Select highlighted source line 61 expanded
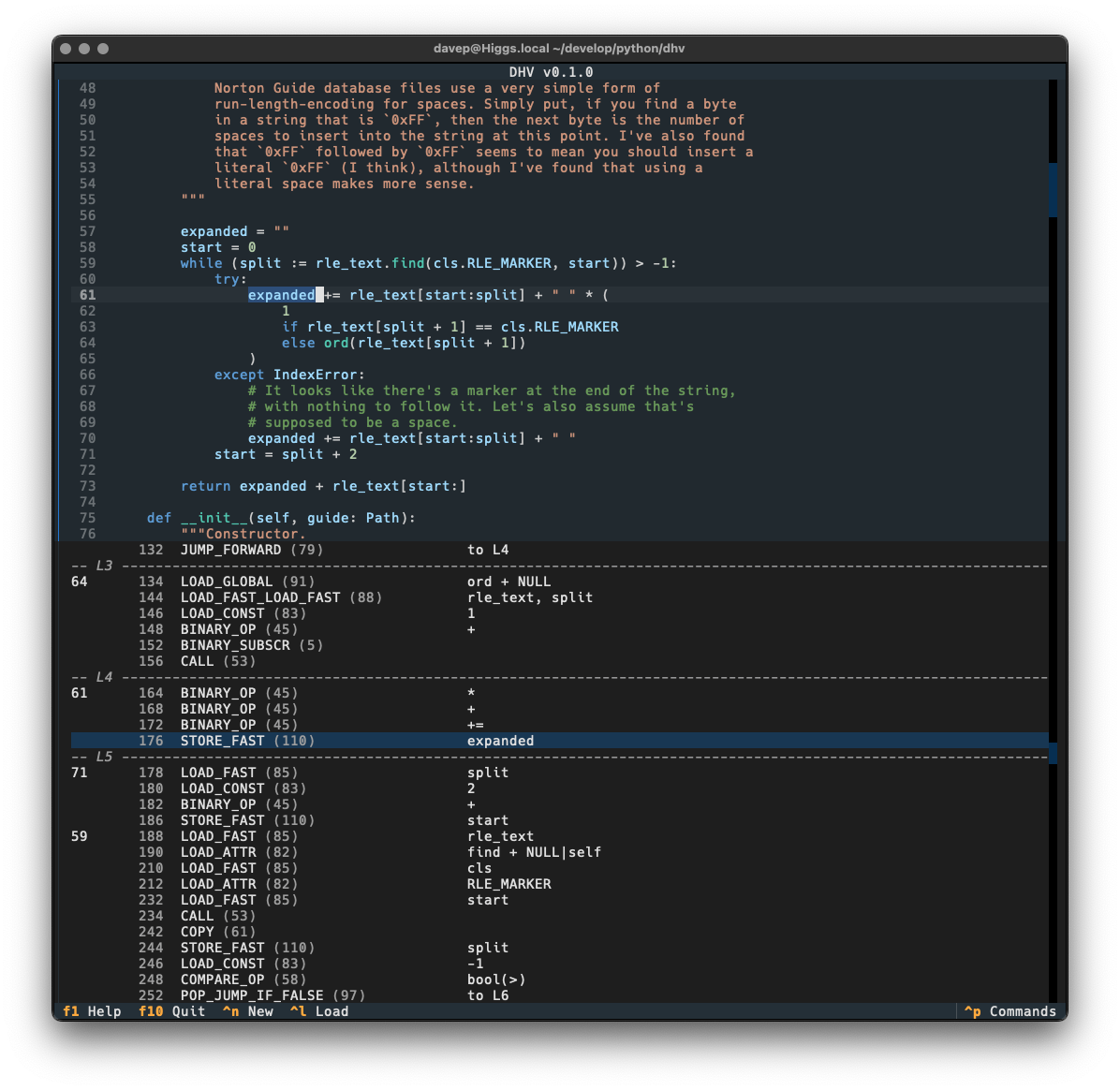 click(560, 295)
